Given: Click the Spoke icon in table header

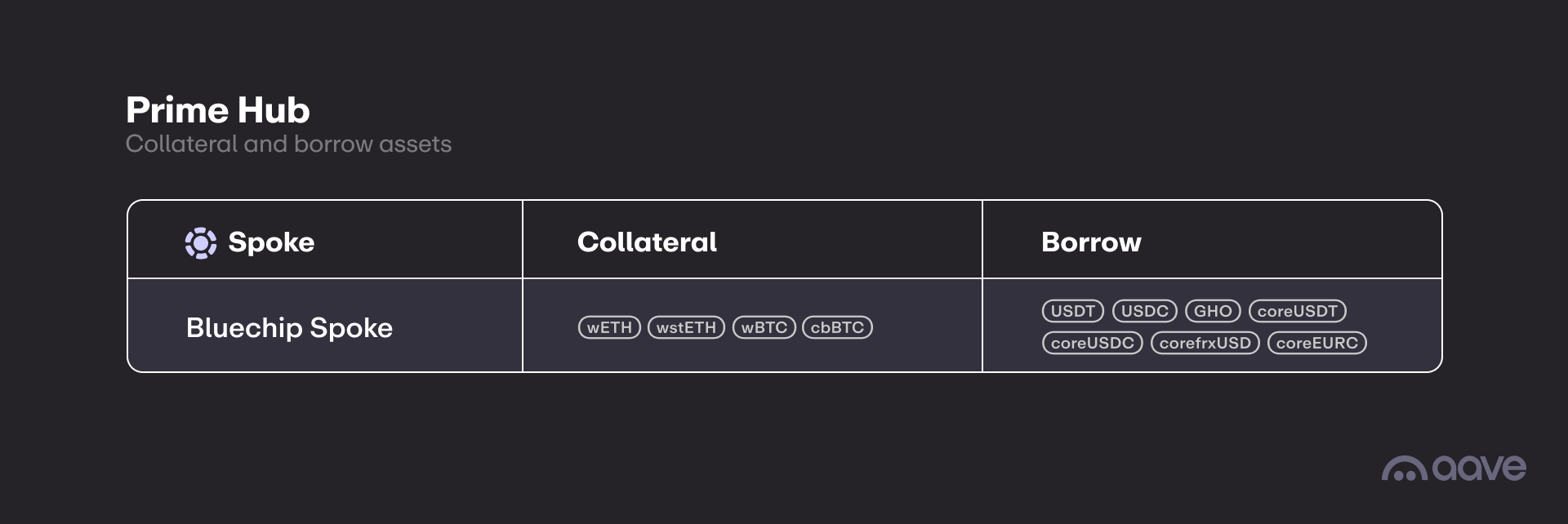Looking at the screenshot, I should click(201, 242).
